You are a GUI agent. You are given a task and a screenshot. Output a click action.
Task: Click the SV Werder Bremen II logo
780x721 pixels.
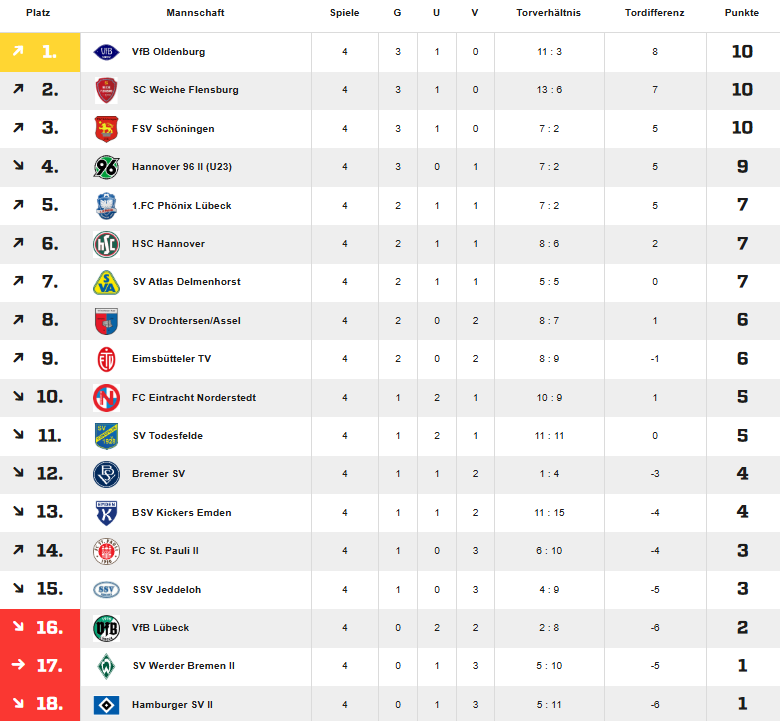(106, 666)
